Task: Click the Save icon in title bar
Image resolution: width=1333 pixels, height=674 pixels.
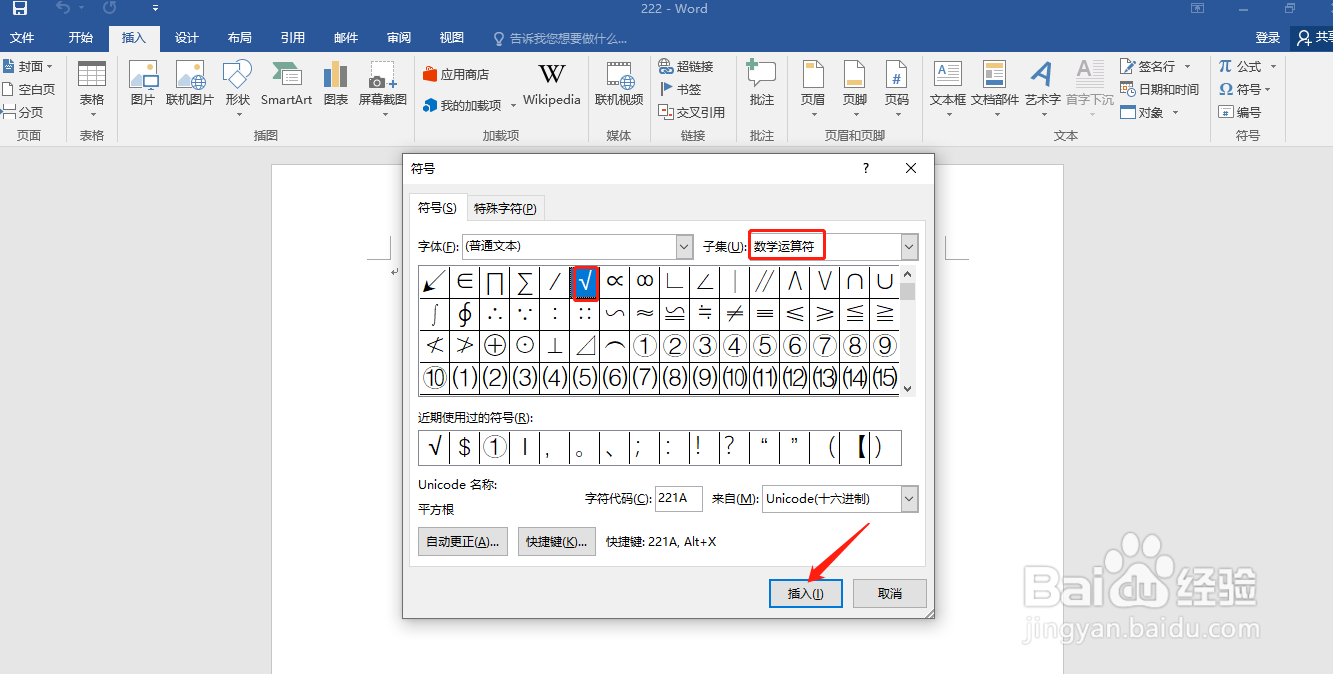Action: click(x=20, y=9)
